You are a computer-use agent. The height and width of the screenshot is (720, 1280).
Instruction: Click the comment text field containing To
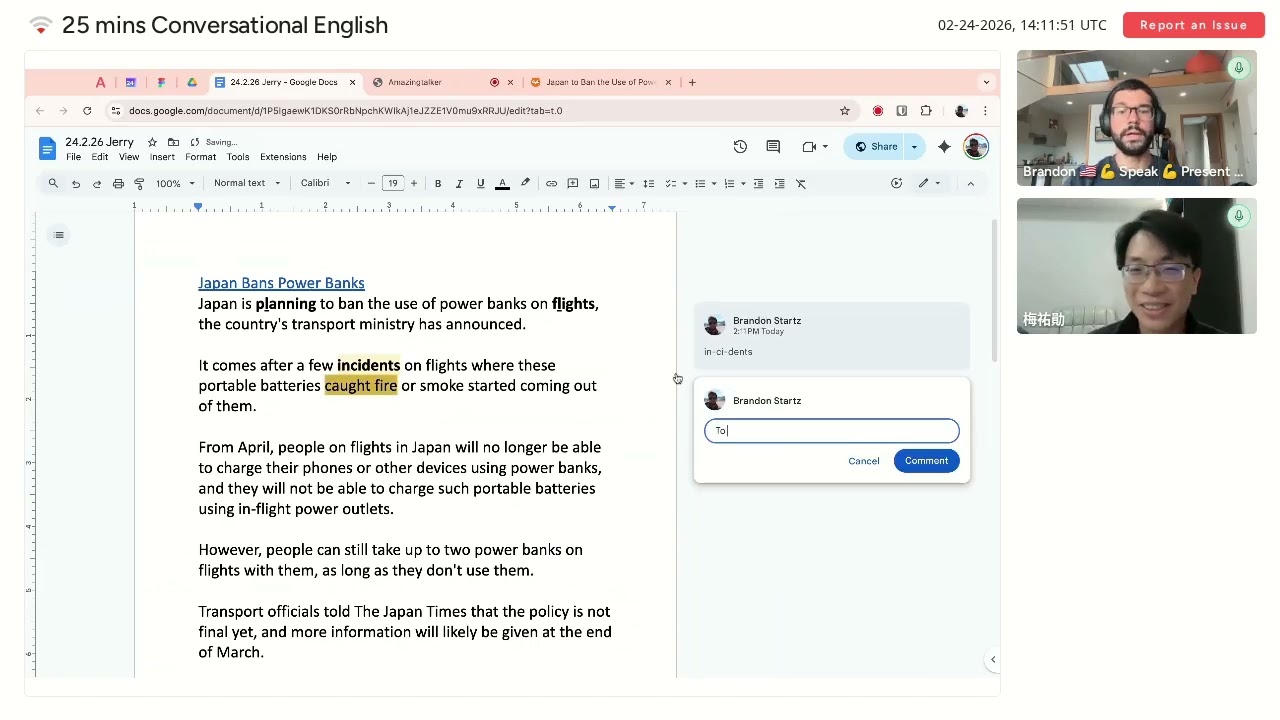(831, 431)
